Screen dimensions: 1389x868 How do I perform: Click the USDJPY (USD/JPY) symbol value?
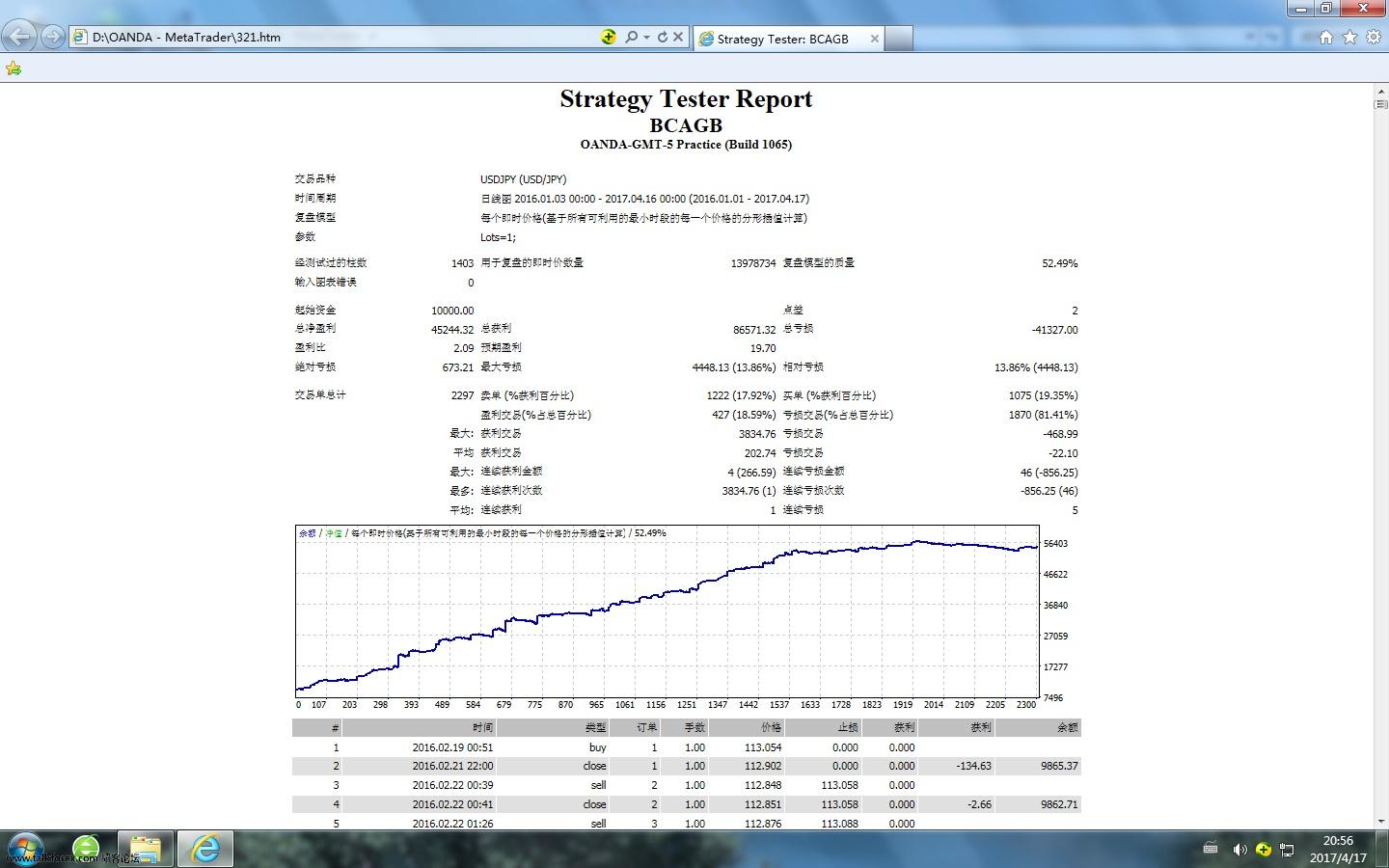point(524,179)
